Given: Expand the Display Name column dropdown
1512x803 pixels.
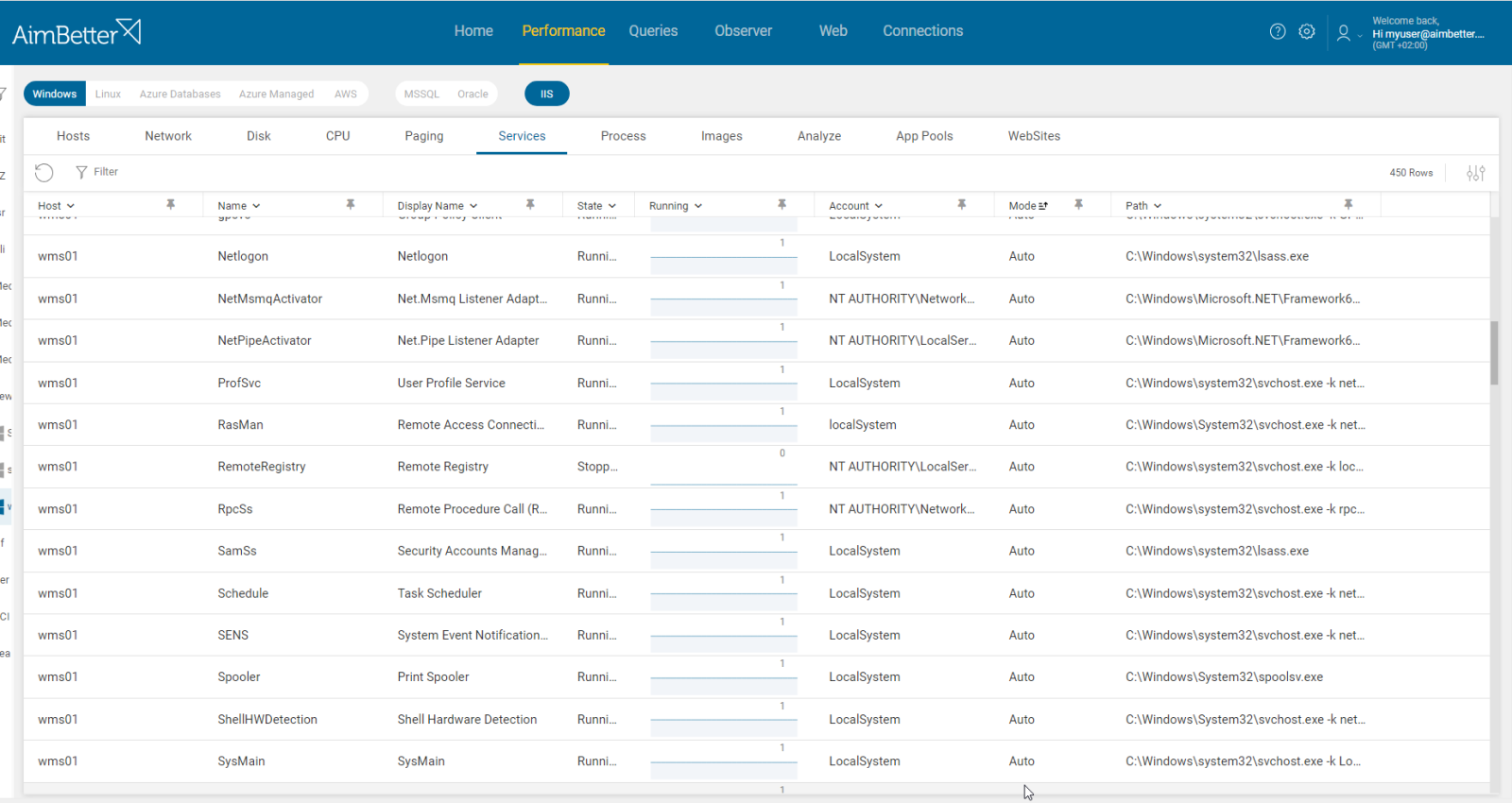Looking at the screenshot, I should click(x=473, y=206).
